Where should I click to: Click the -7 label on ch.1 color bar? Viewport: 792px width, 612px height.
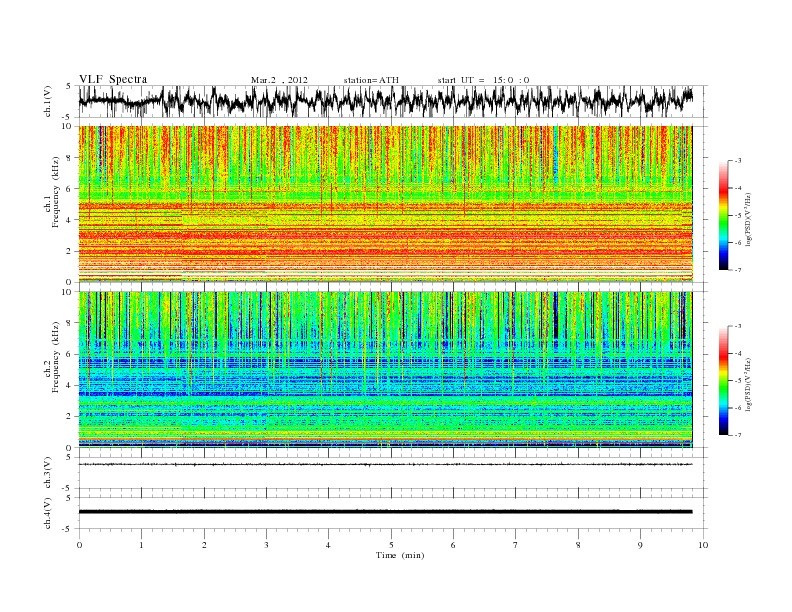(737, 270)
